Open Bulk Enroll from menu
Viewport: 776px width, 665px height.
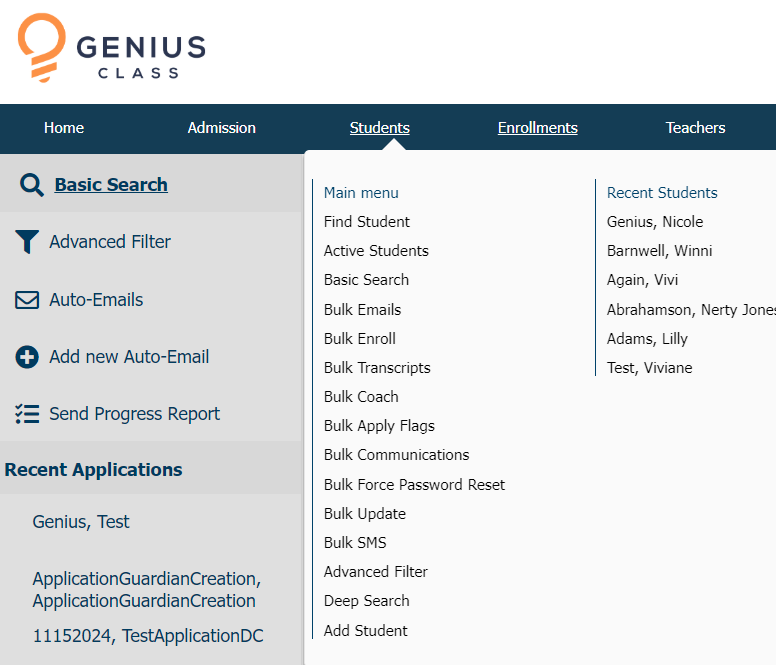[x=360, y=339]
